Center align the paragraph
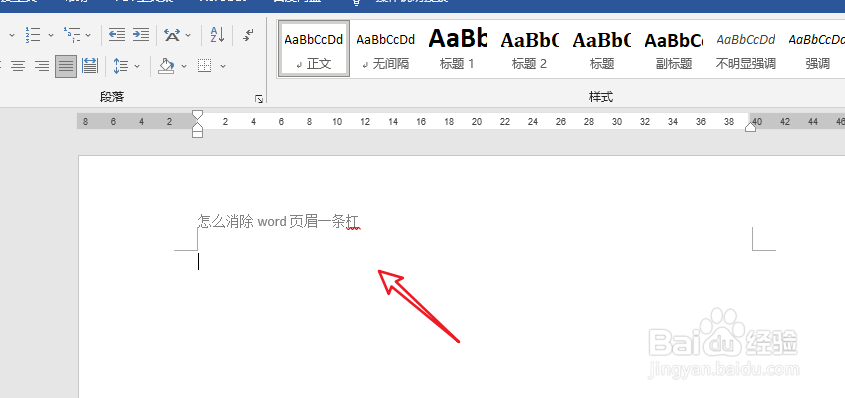The height and width of the screenshot is (398, 845). click(18, 66)
